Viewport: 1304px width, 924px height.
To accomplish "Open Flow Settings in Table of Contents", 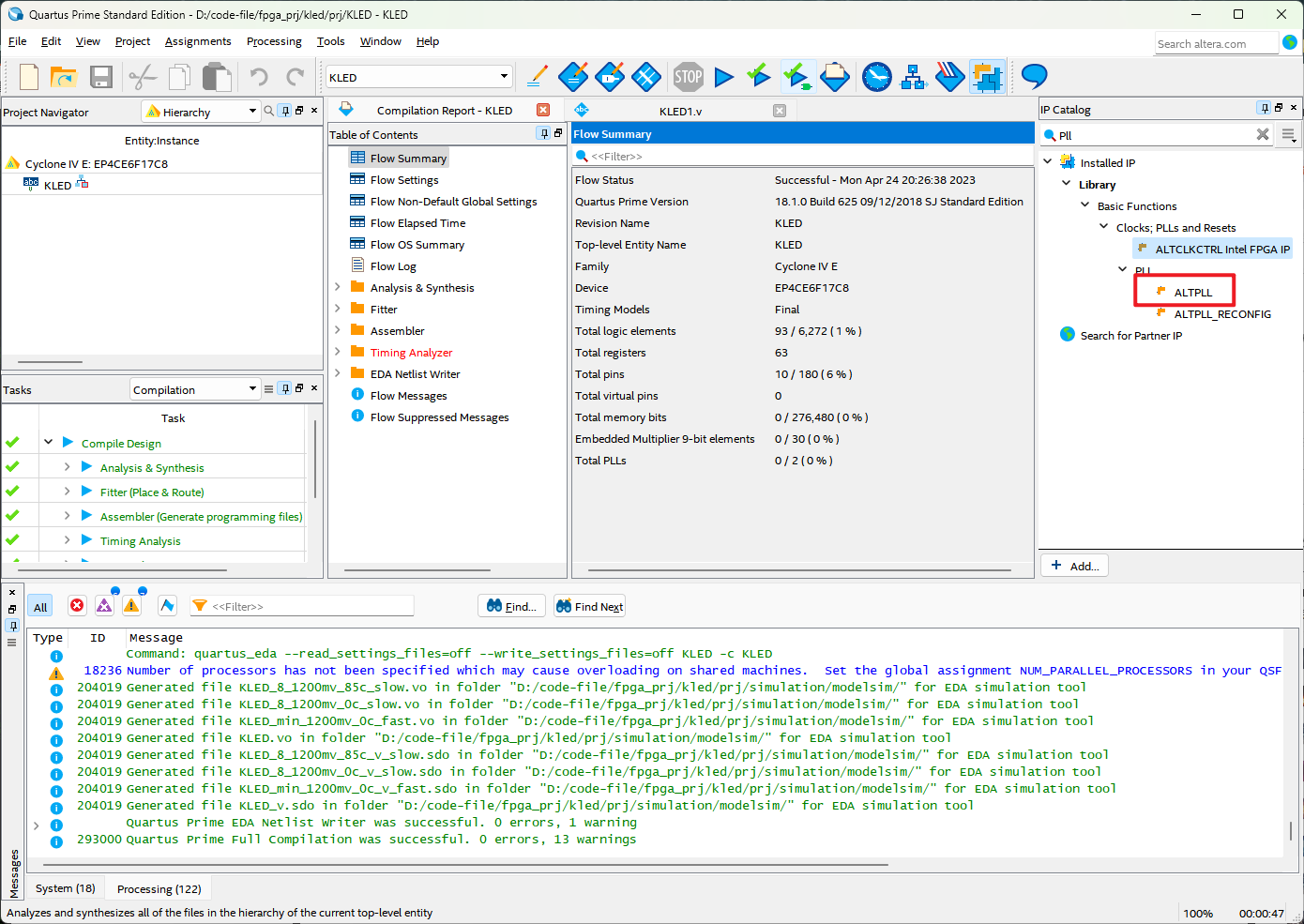I will (404, 179).
